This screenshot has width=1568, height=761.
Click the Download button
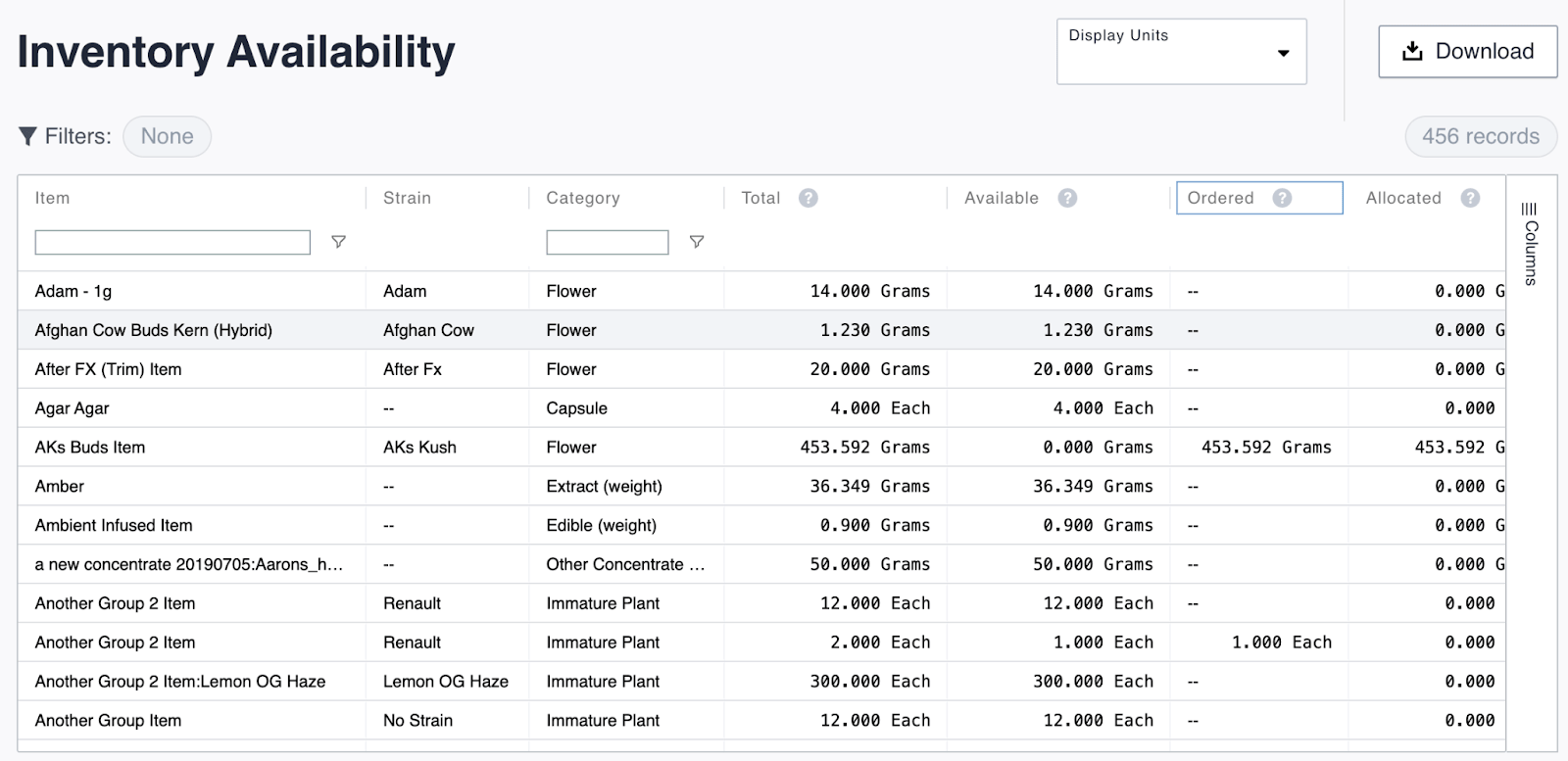click(x=1467, y=52)
